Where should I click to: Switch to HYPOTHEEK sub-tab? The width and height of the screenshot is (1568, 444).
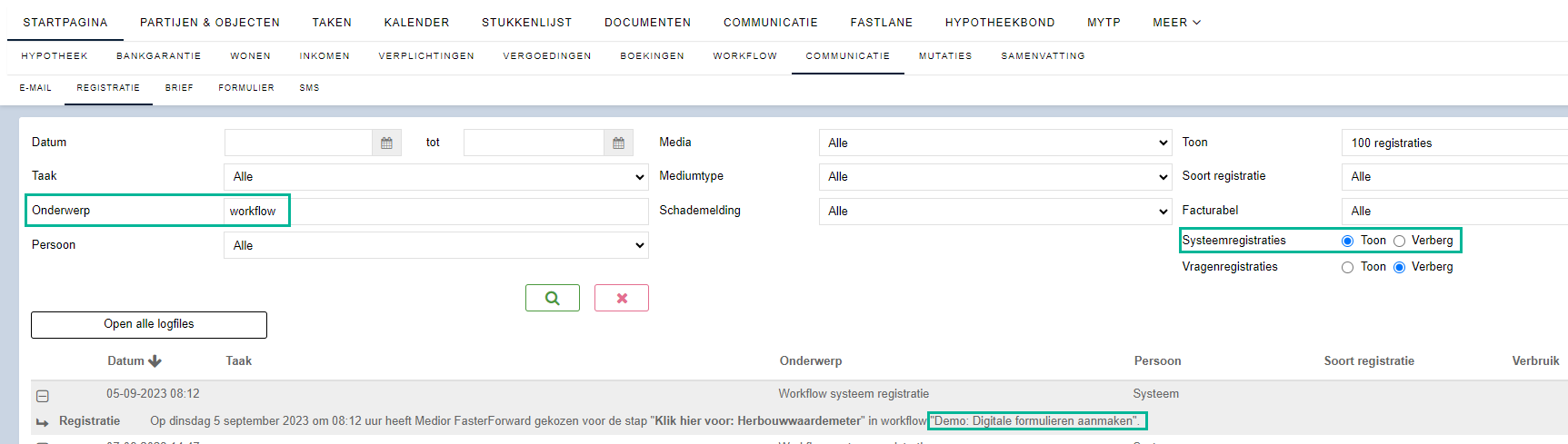[55, 56]
